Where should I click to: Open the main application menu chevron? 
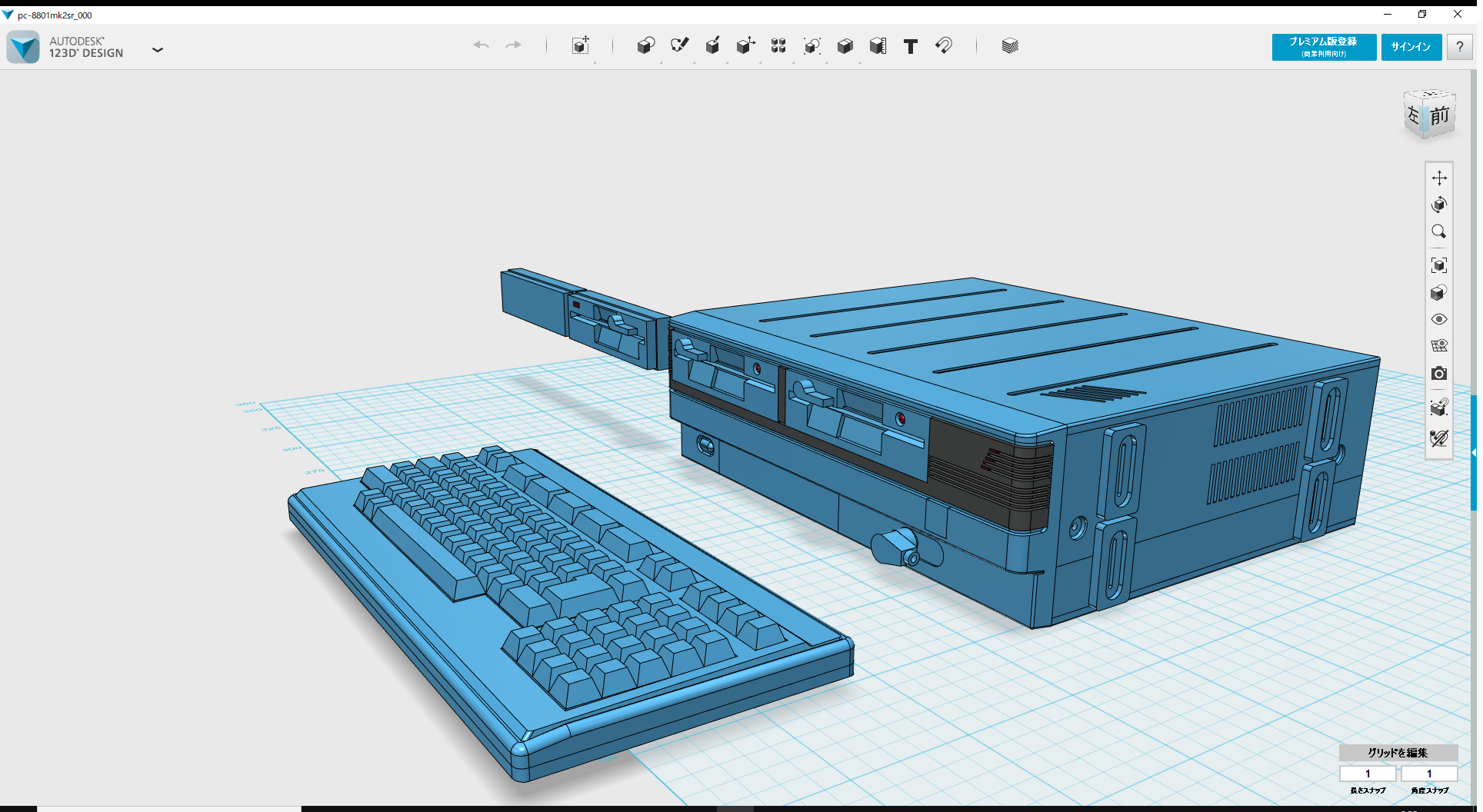158,49
